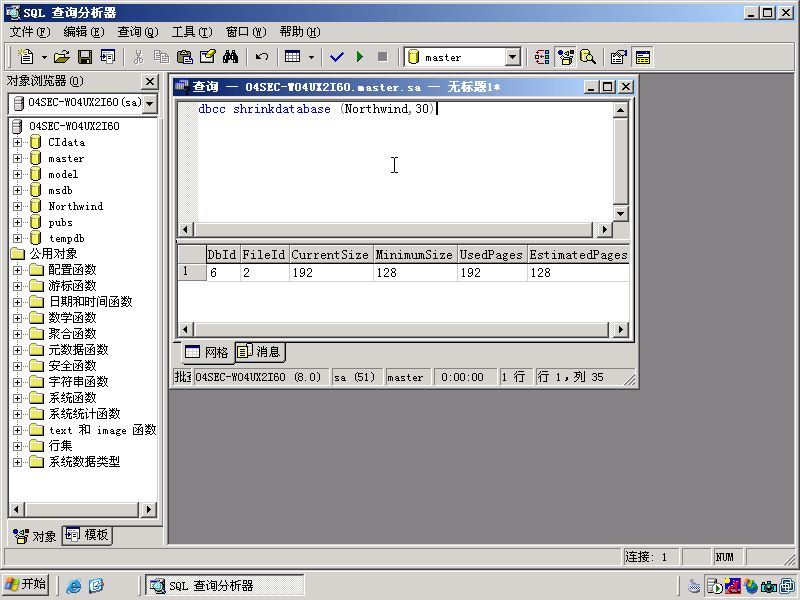Click in the dbcc shrinkdatabase query text

pos(316,109)
